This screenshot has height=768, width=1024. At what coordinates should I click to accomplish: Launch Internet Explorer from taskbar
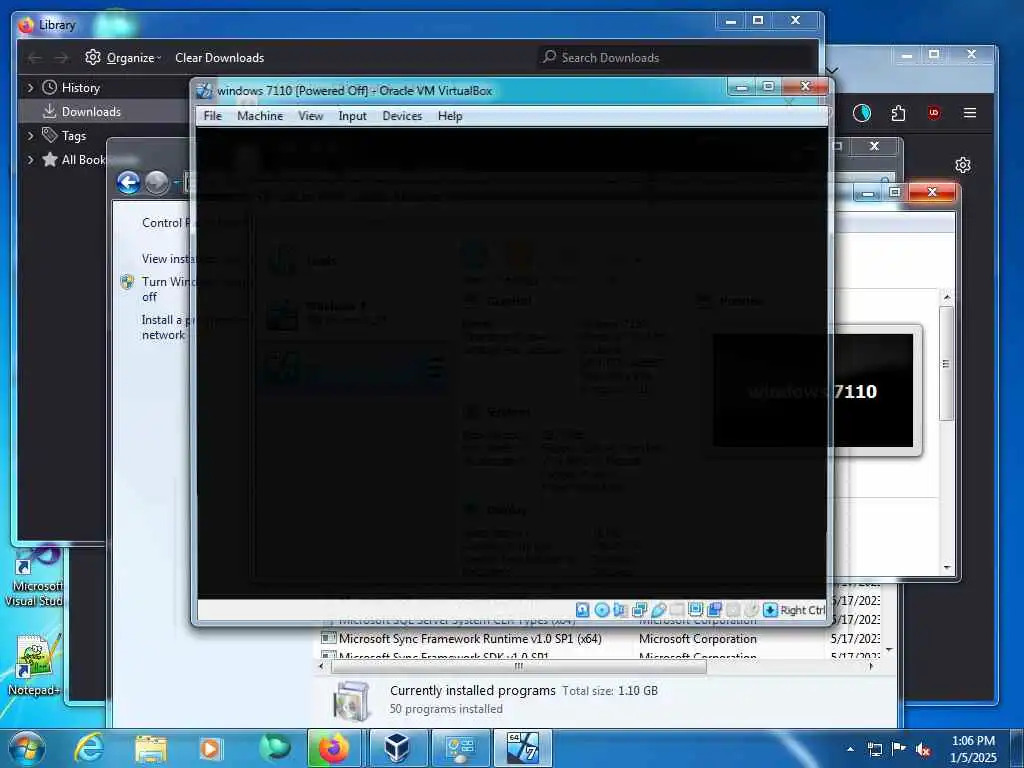[x=89, y=748]
